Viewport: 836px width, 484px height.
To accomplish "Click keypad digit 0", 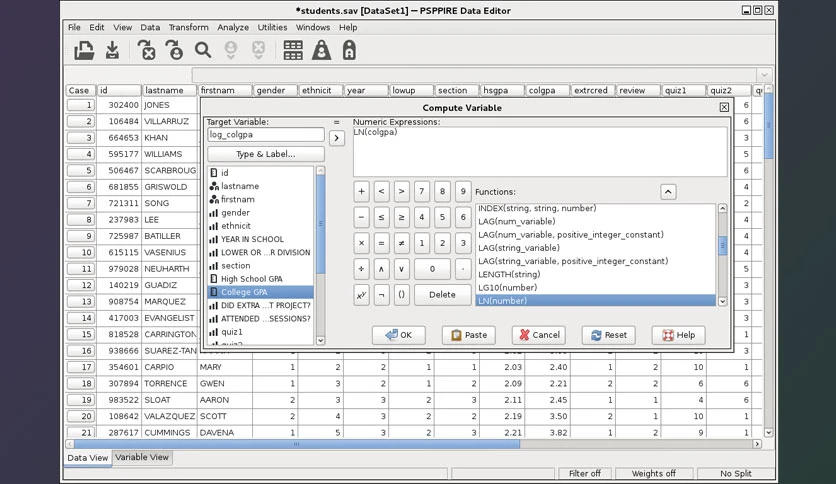I will [x=432, y=269].
